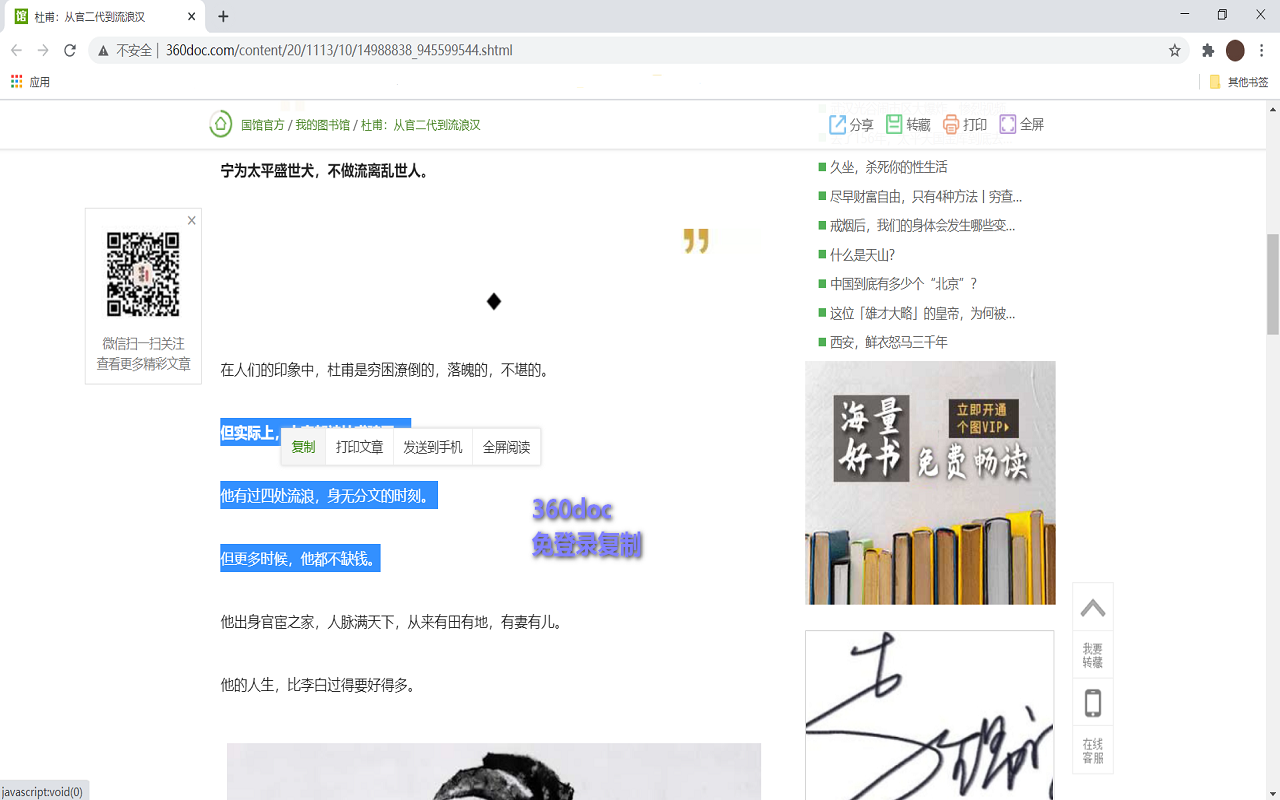1280x800 pixels.
Task: Click the article photo at the bottom
Action: (x=494, y=771)
